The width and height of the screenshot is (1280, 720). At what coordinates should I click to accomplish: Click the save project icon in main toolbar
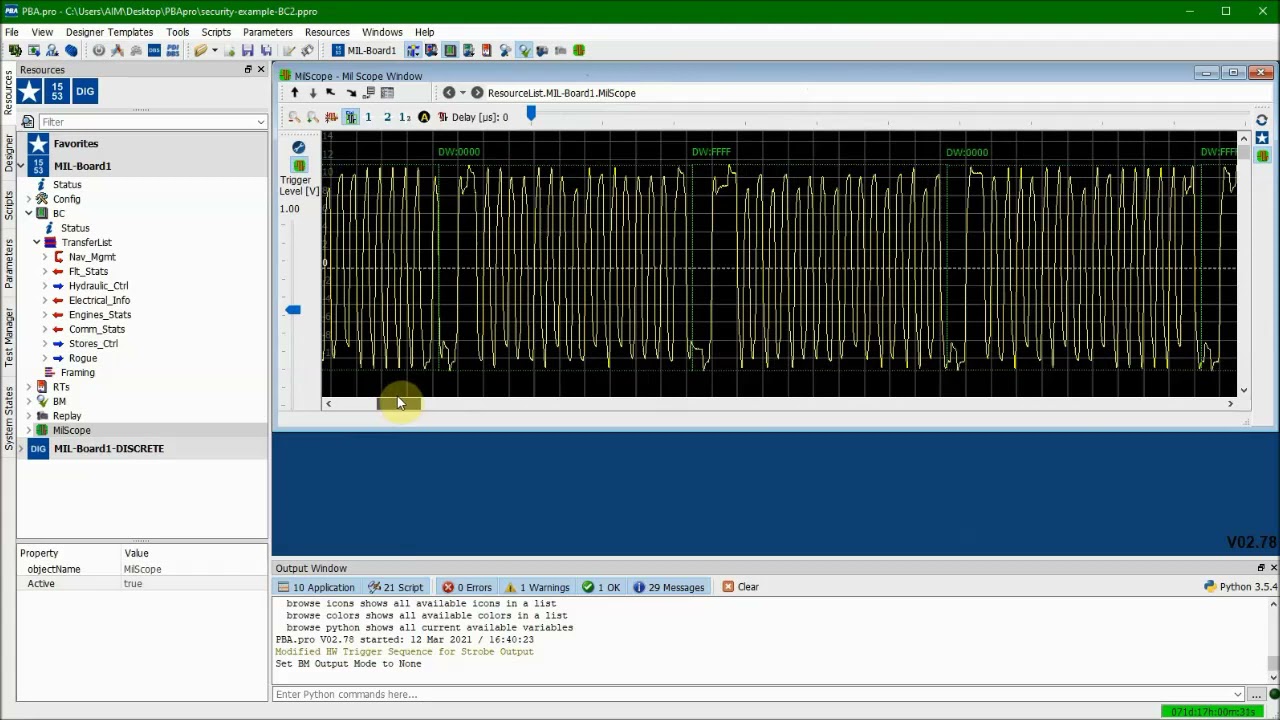pos(248,50)
